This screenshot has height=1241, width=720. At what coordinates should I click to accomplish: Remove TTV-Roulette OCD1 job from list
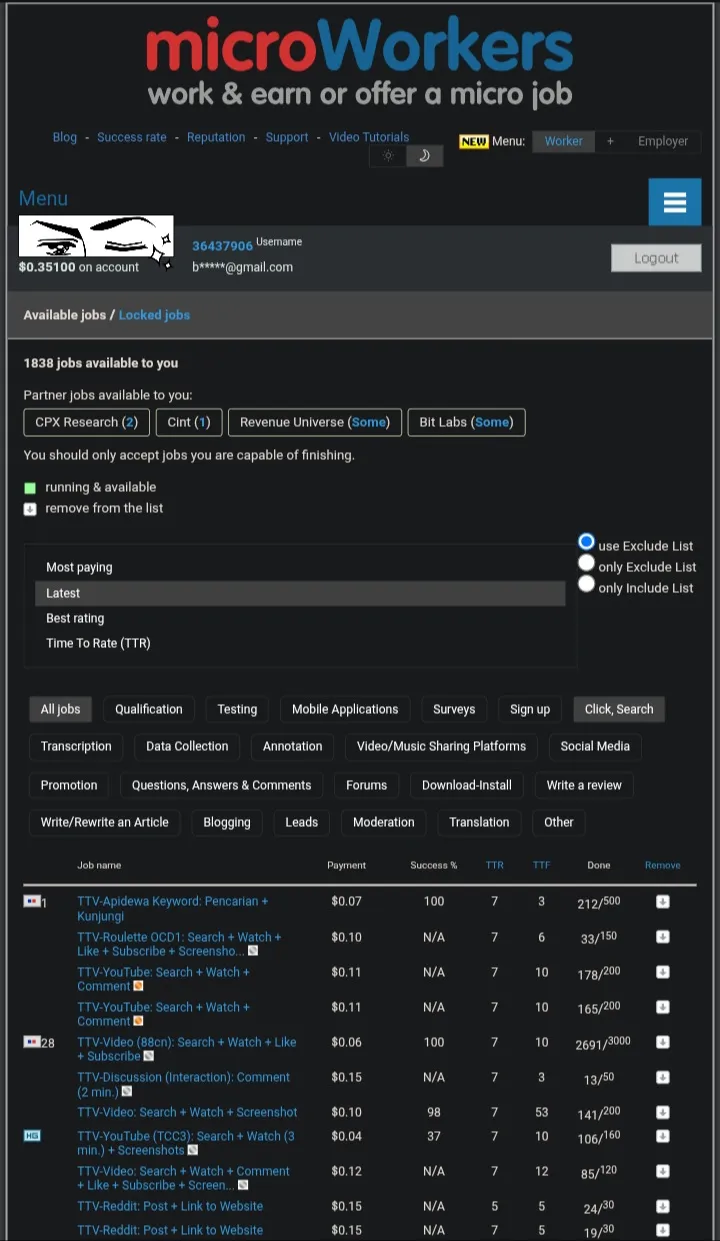662,937
